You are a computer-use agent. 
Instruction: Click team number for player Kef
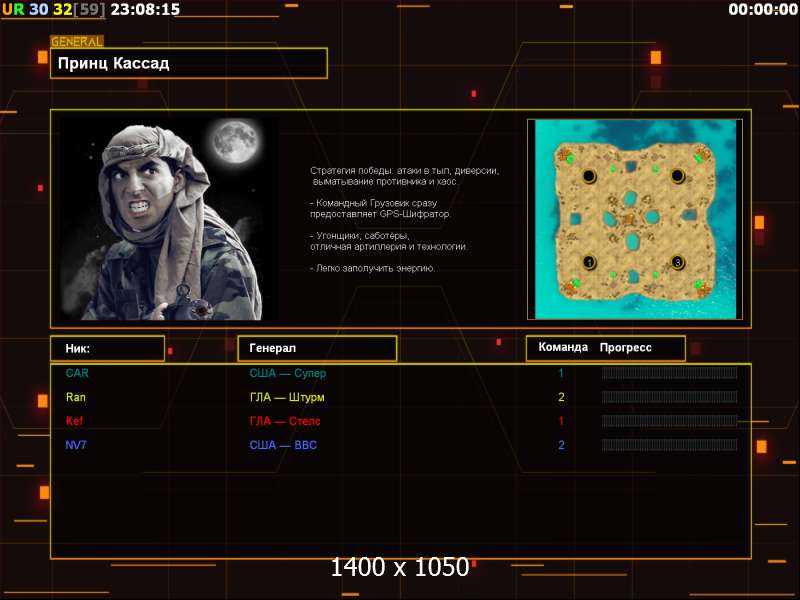[x=561, y=421]
